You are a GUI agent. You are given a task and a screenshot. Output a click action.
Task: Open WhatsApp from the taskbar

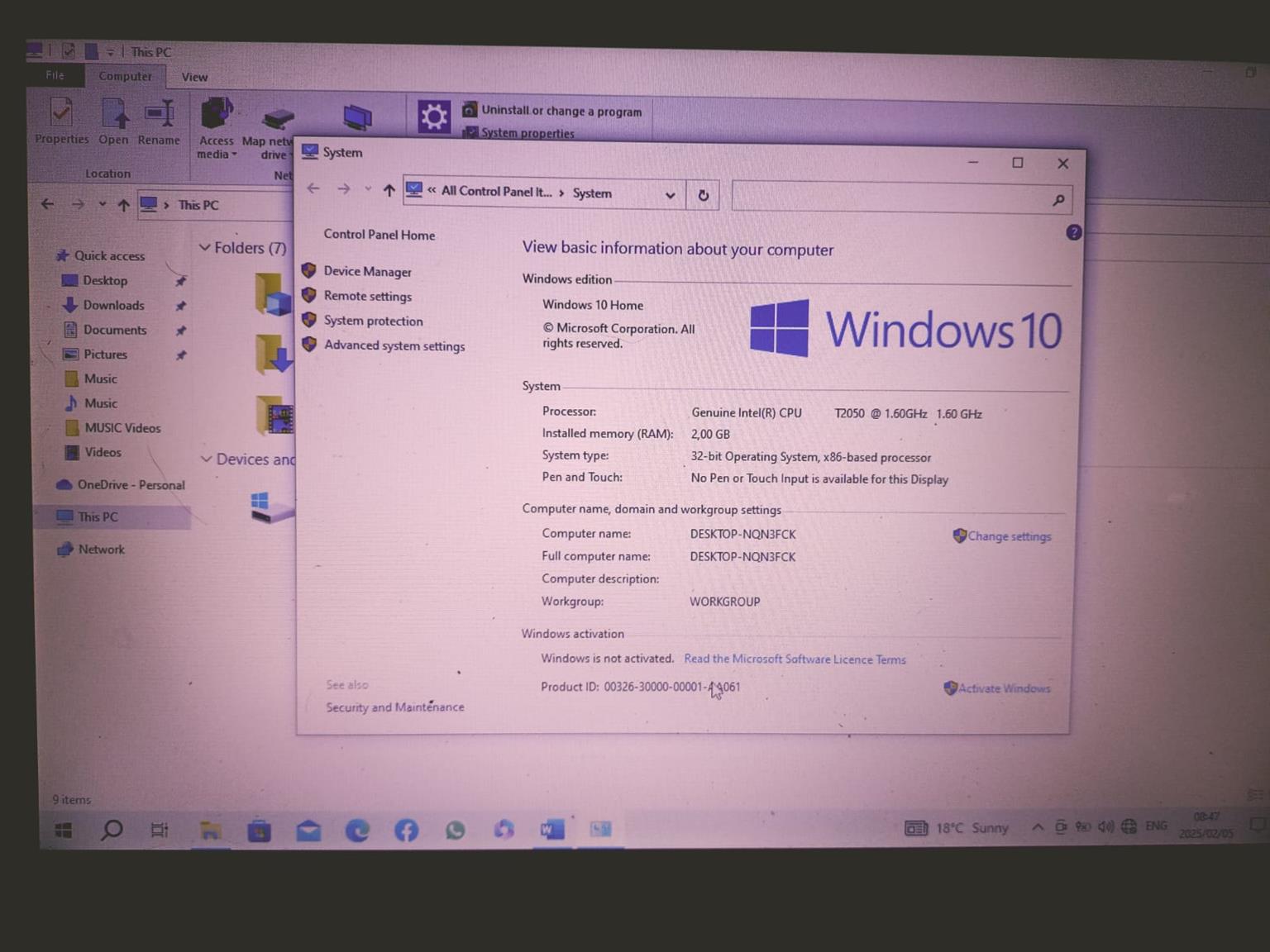pos(455,830)
